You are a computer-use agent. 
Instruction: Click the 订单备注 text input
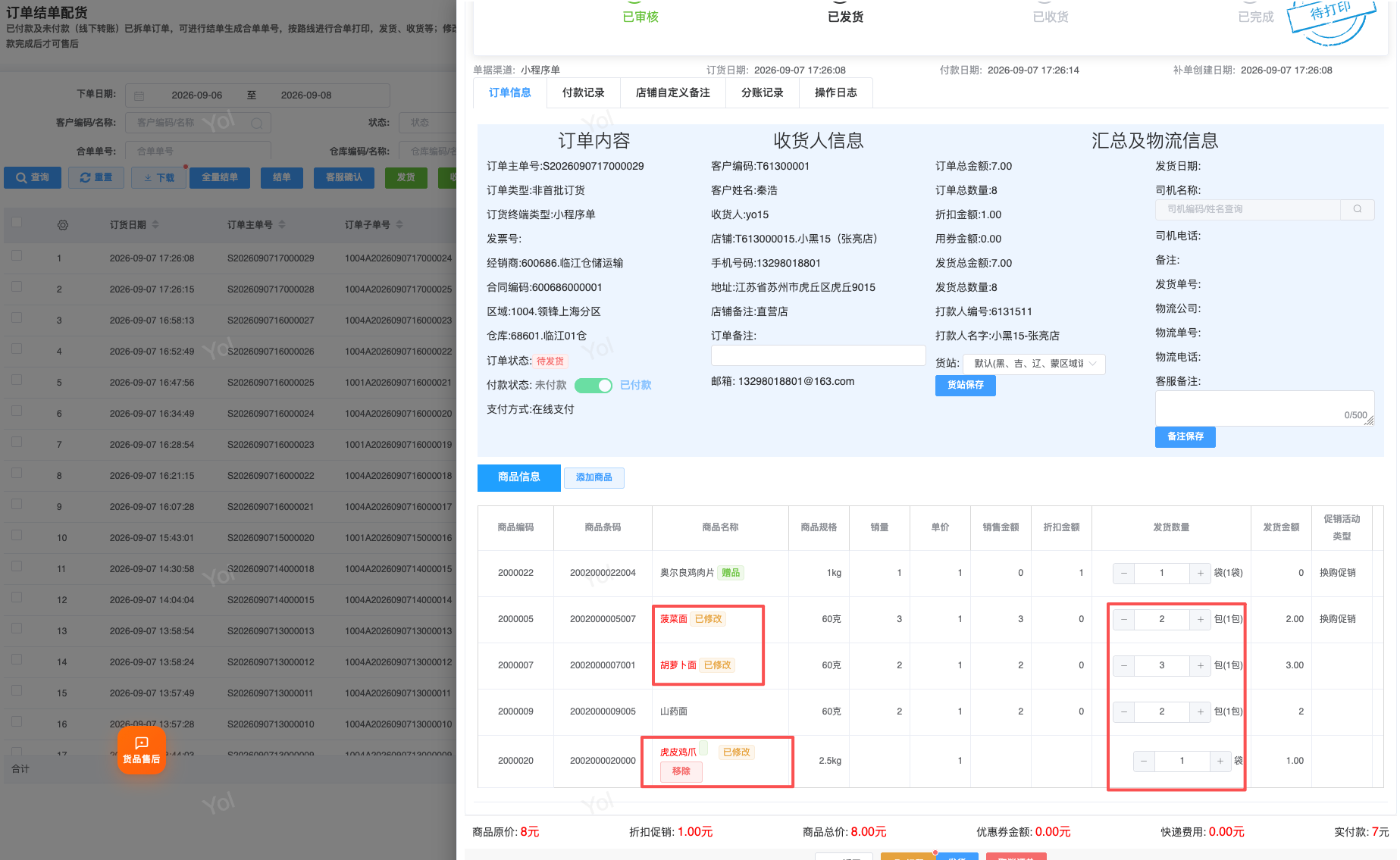click(819, 355)
